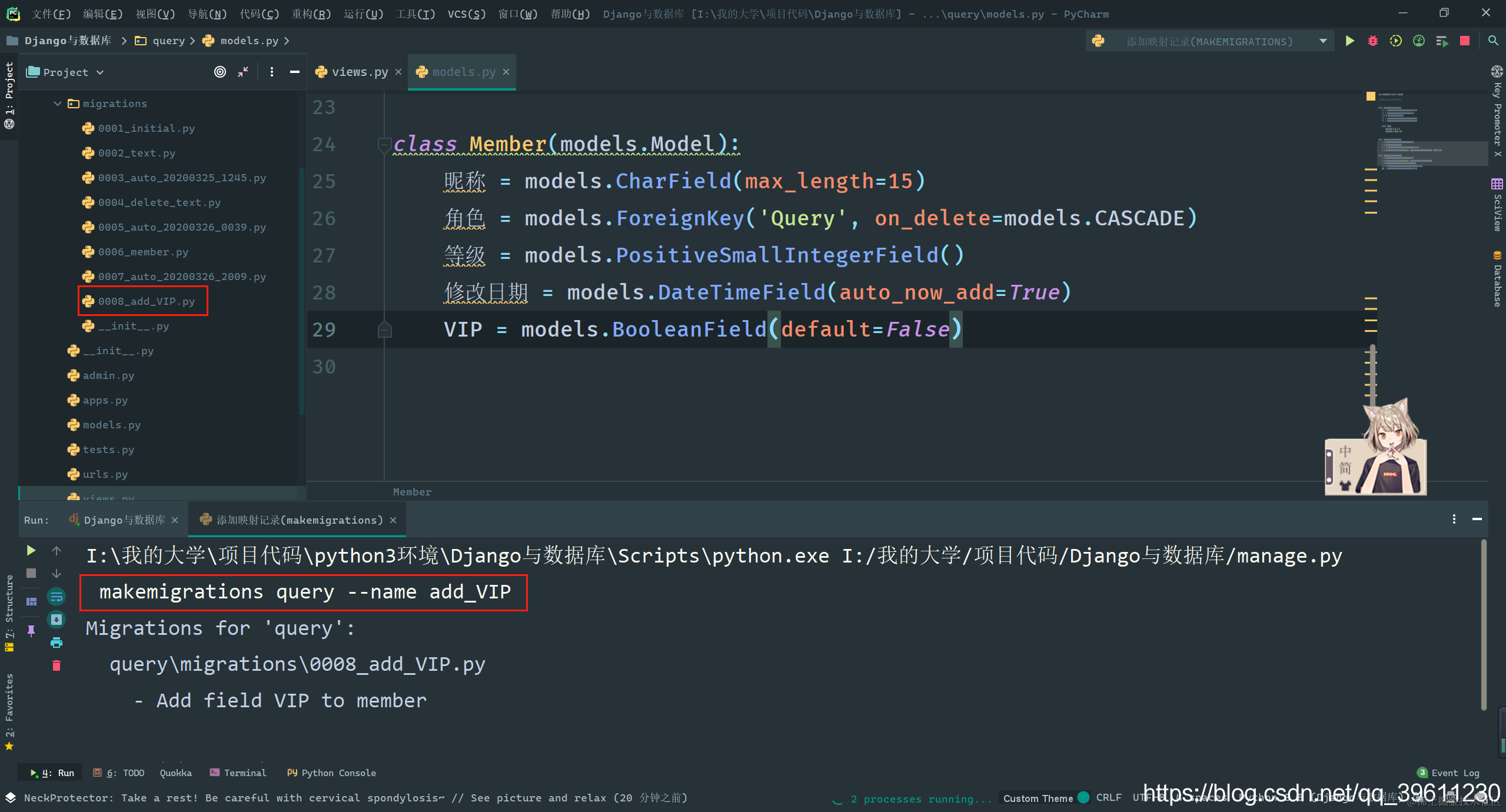
Task: Click the Run console vertical scrollbar
Action: click(1484, 625)
